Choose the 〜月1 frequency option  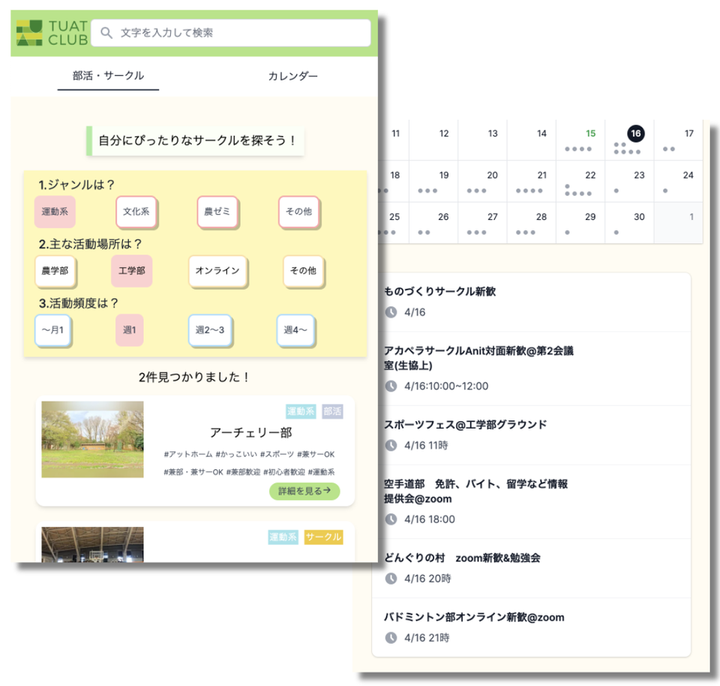53,330
